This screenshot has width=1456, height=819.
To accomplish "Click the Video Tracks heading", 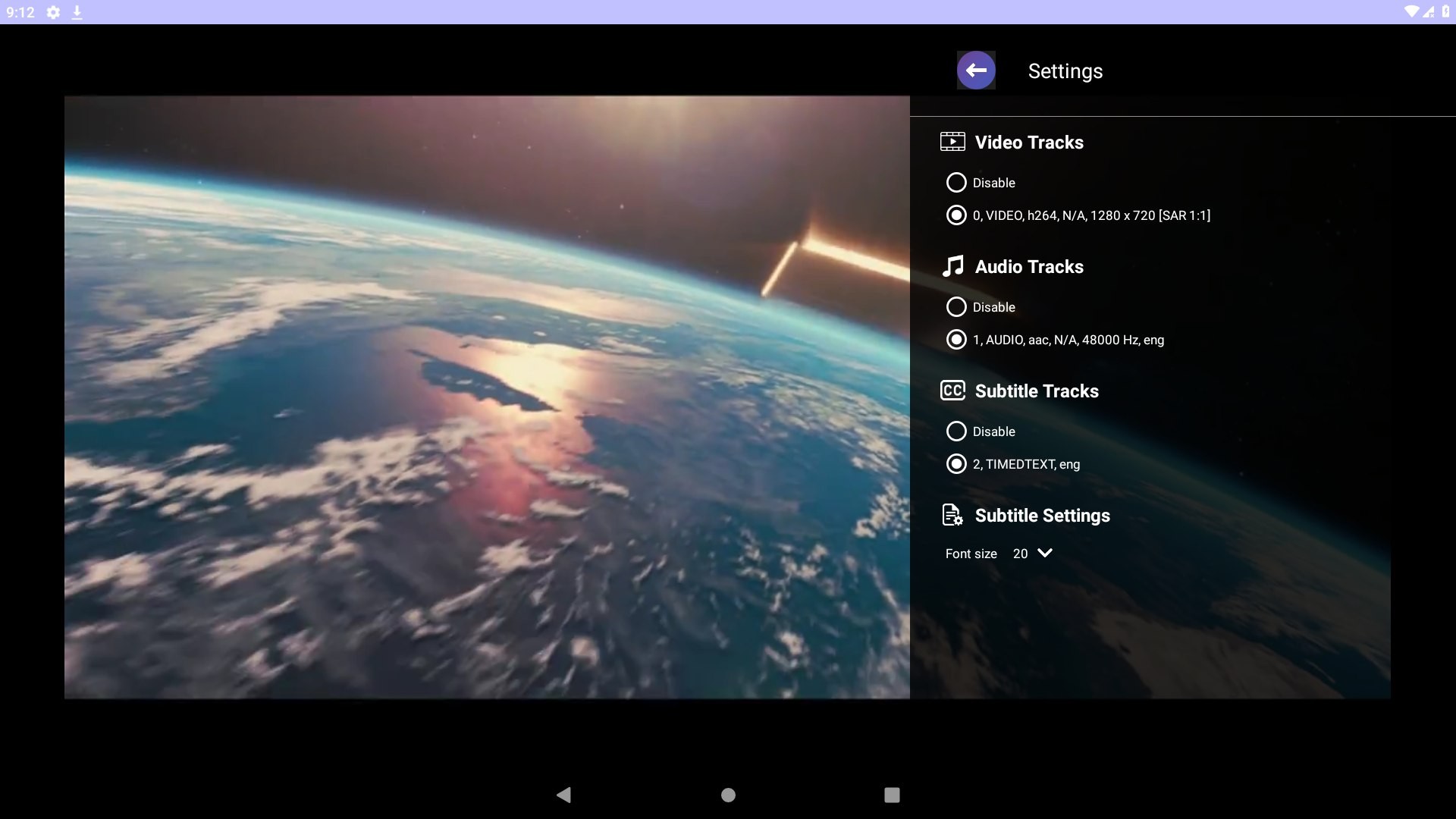I will [1029, 143].
